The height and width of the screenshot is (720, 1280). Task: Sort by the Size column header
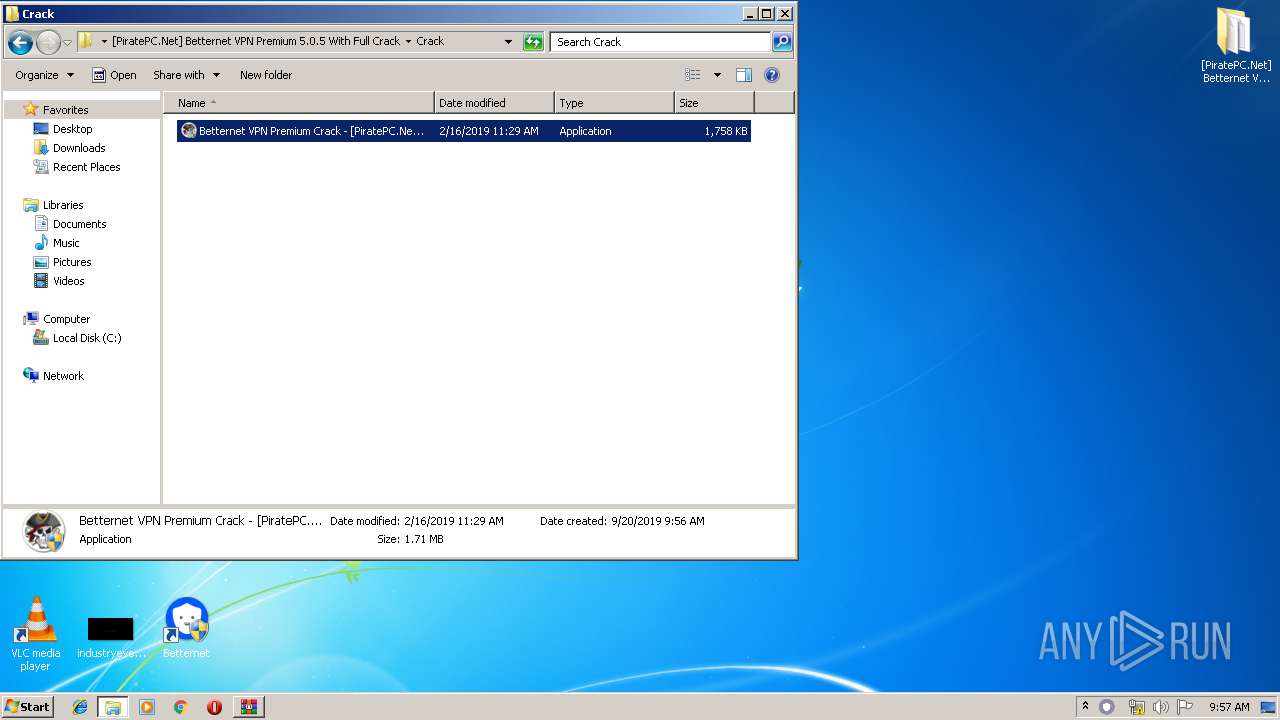pyautogui.click(x=714, y=103)
